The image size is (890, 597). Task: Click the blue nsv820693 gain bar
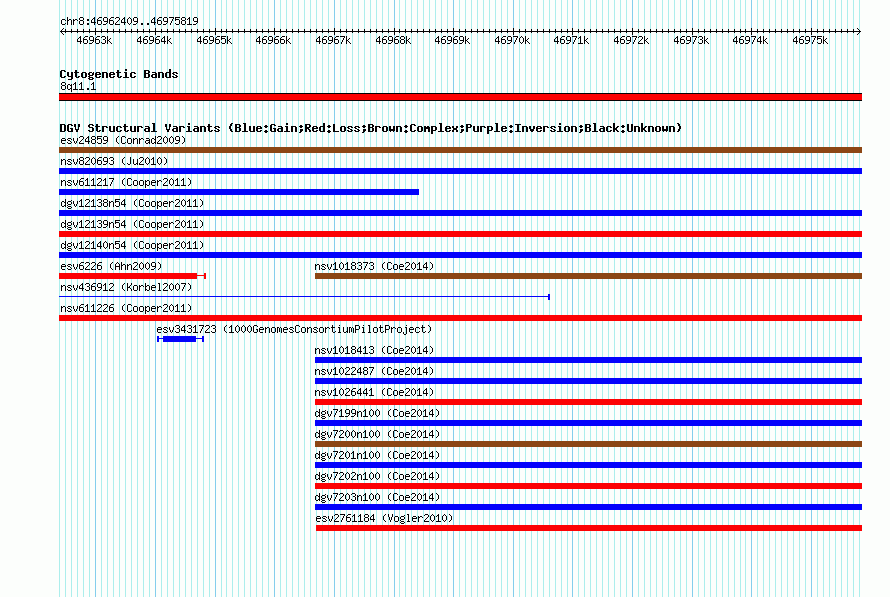tap(460, 171)
